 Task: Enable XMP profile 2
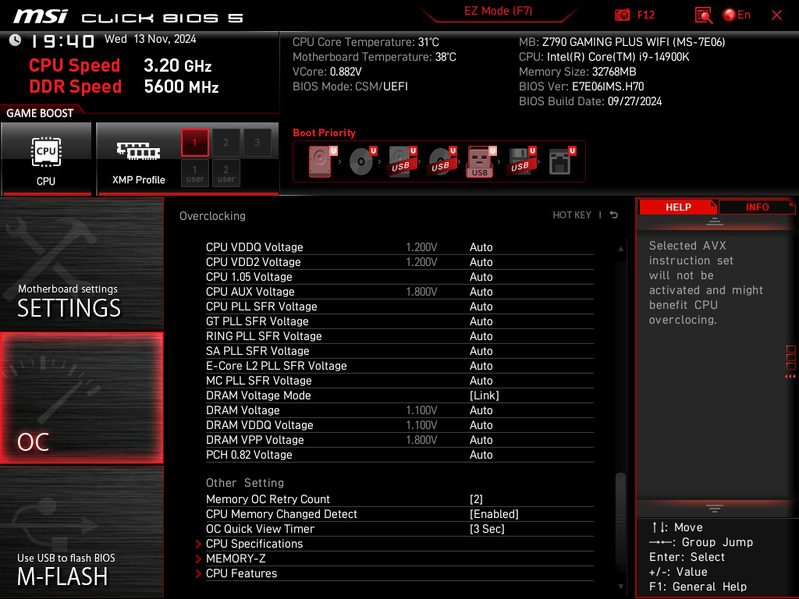click(226, 143)
